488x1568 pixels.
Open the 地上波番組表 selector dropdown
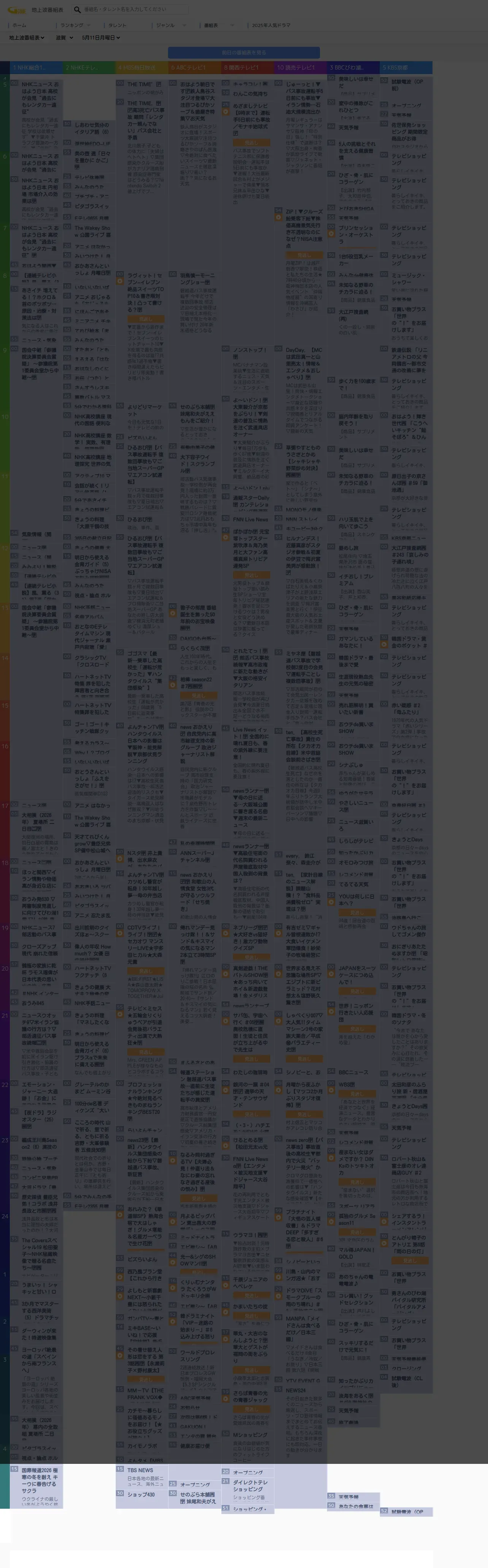27,38
